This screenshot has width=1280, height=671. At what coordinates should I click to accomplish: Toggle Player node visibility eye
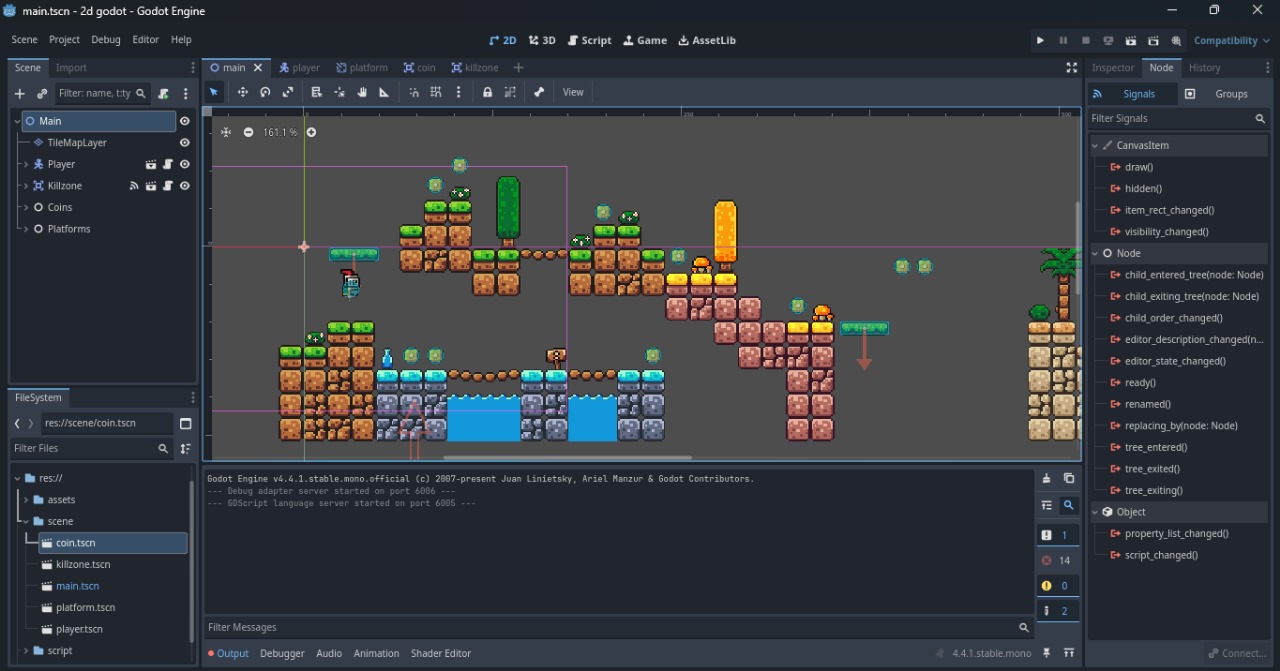[x=184, y=164]
